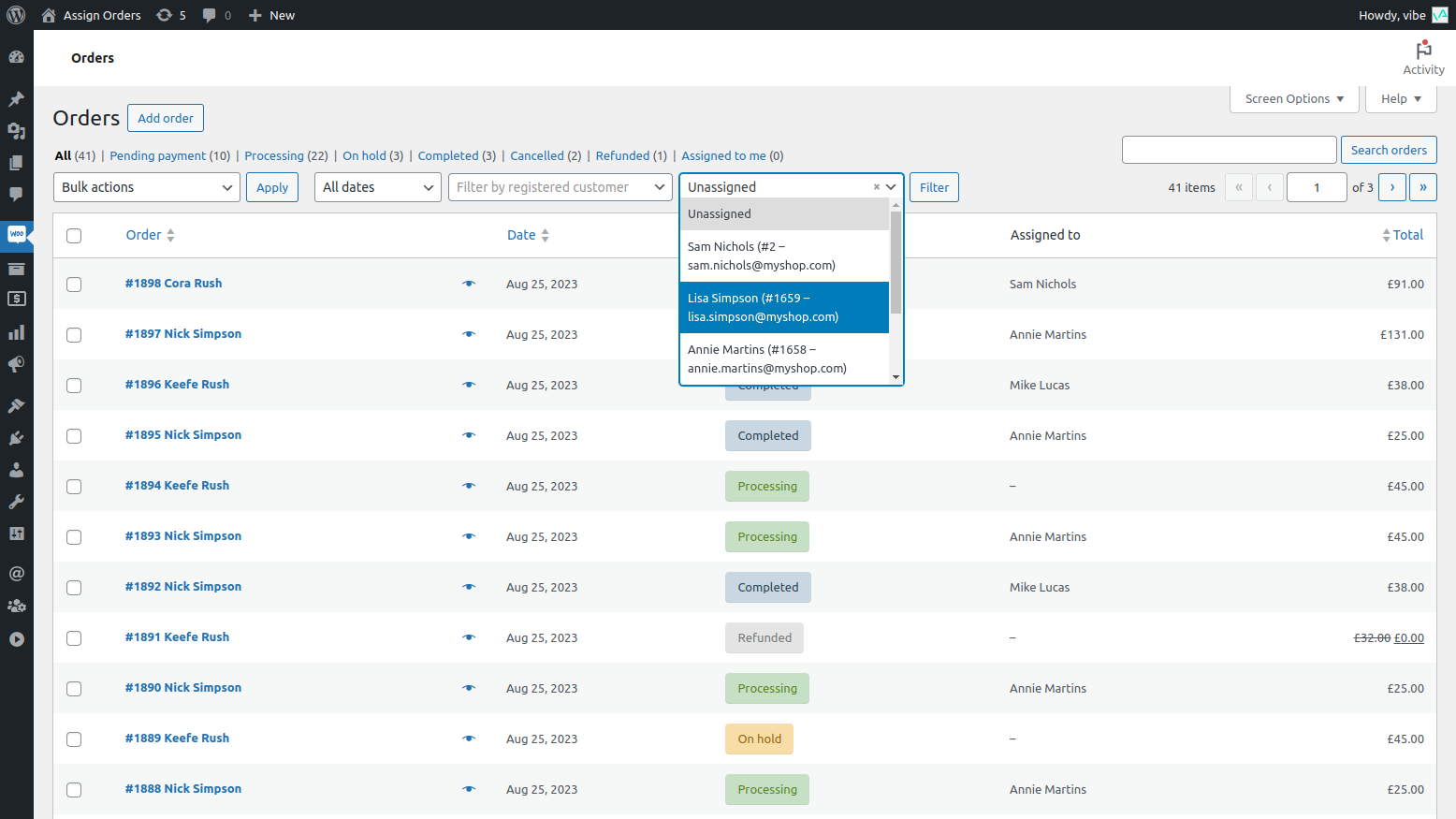Open the Plugins plug sidebar icon
Viewport: 1456px width, 819px height.
tap(16, 436)
